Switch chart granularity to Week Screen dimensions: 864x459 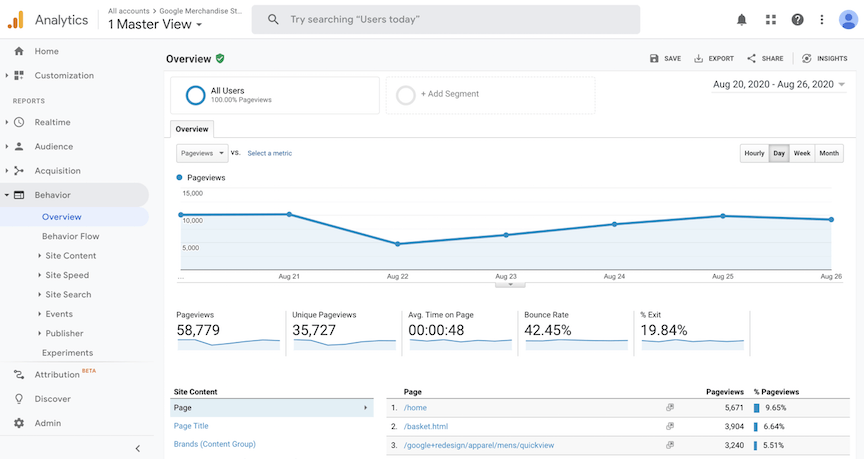[x=802, y=153]
